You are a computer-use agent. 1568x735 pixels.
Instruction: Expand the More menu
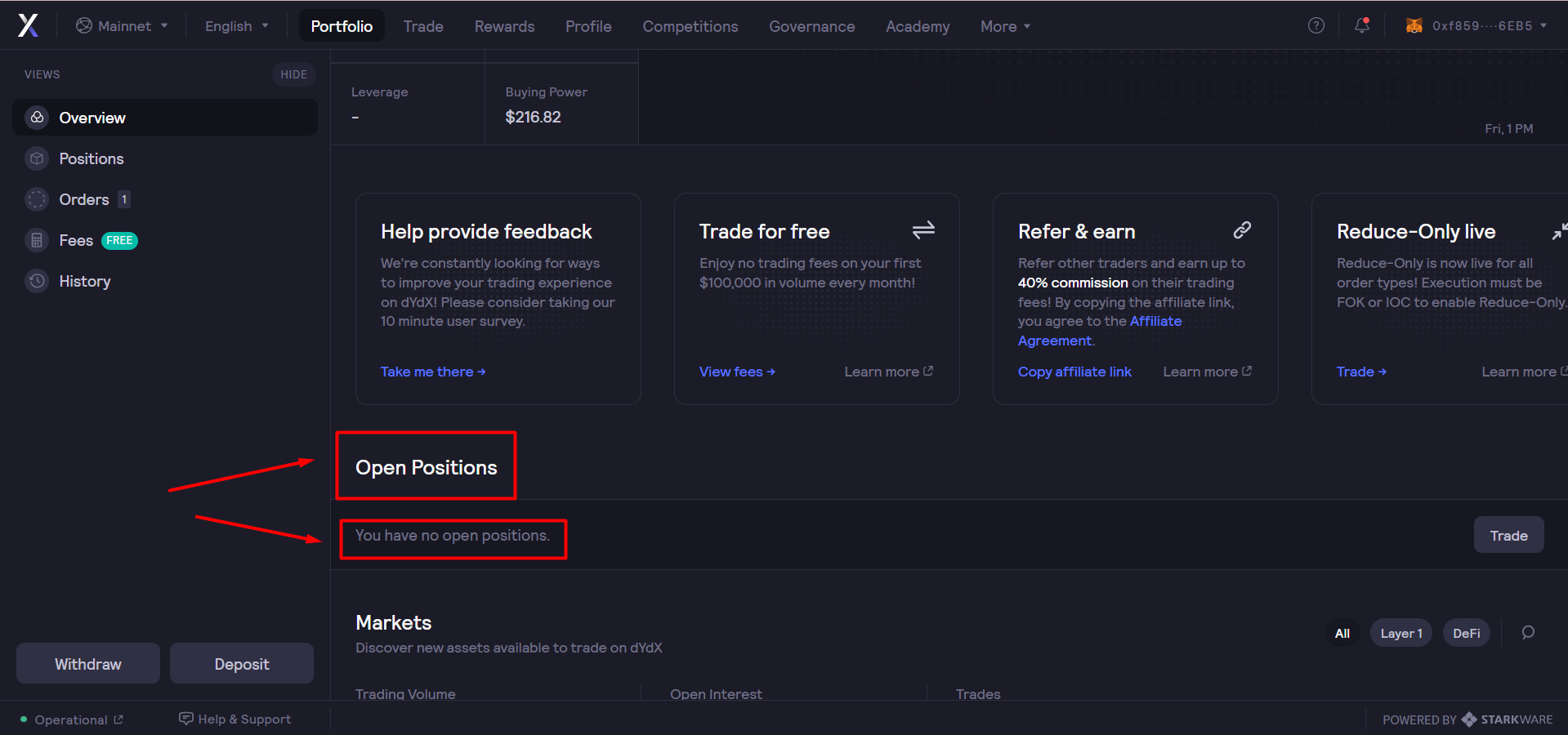1005,26
